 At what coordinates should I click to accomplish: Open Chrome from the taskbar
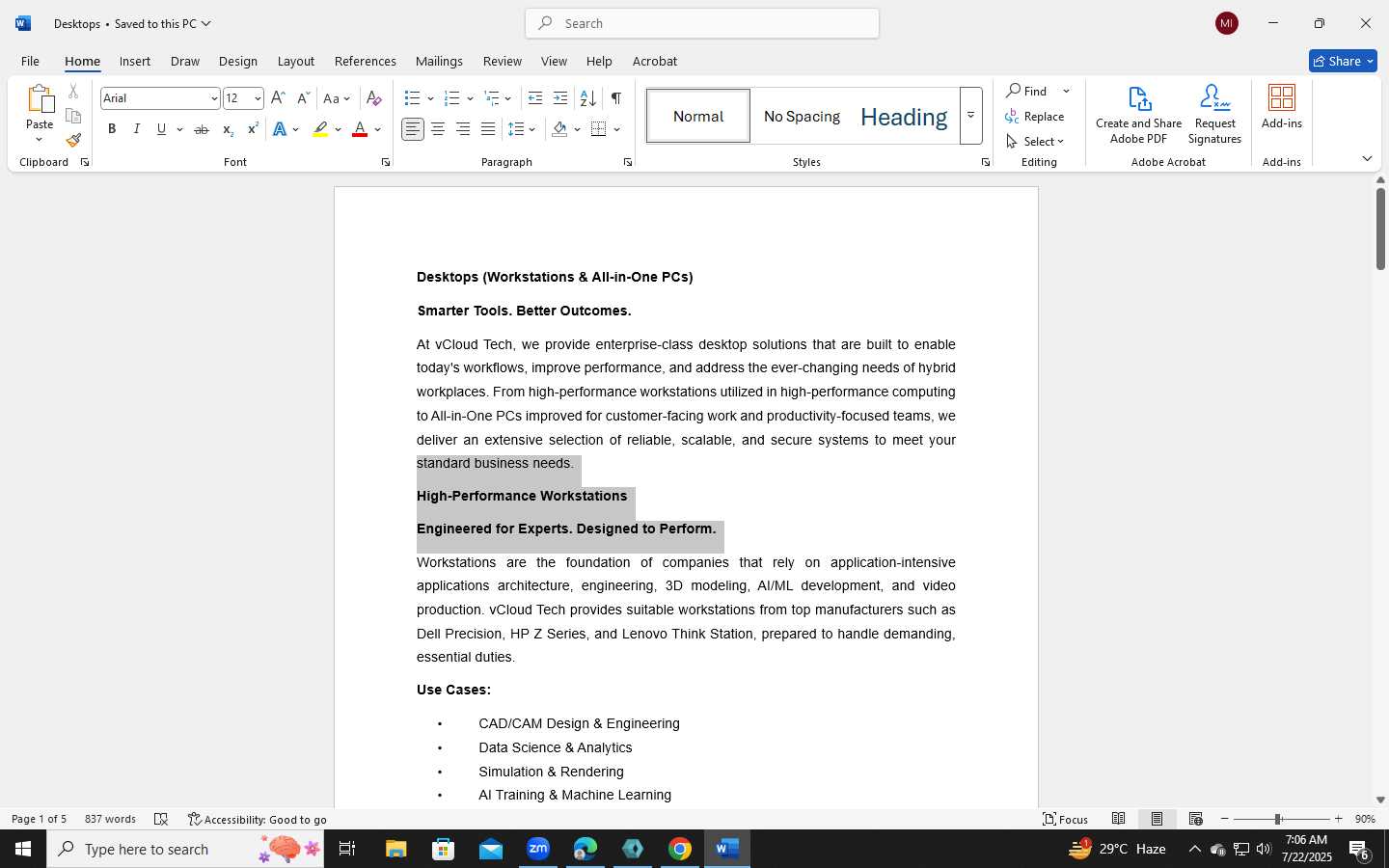point(680,849)
